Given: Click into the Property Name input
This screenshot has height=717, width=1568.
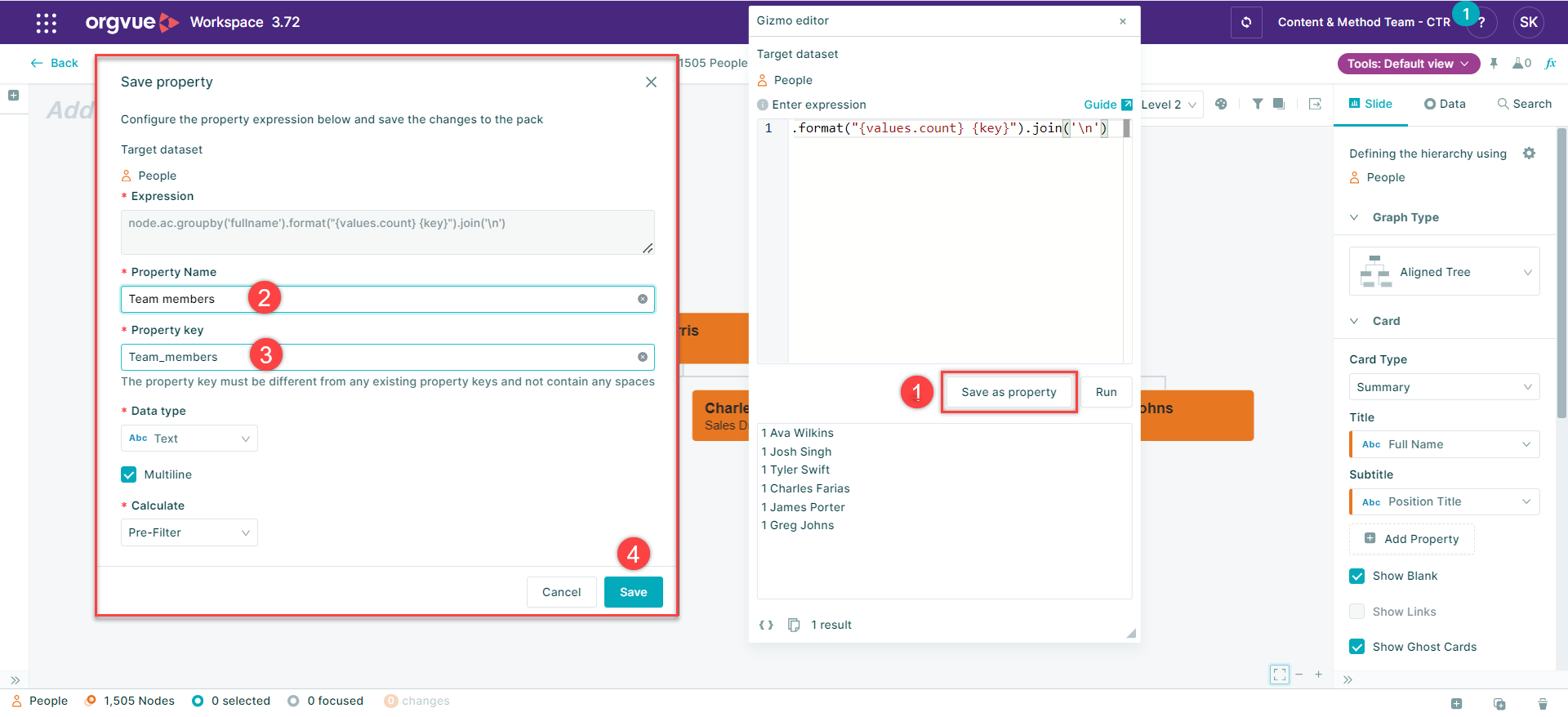Looking at the screenshot, I should pyautogui.click(x=388, y=299).
